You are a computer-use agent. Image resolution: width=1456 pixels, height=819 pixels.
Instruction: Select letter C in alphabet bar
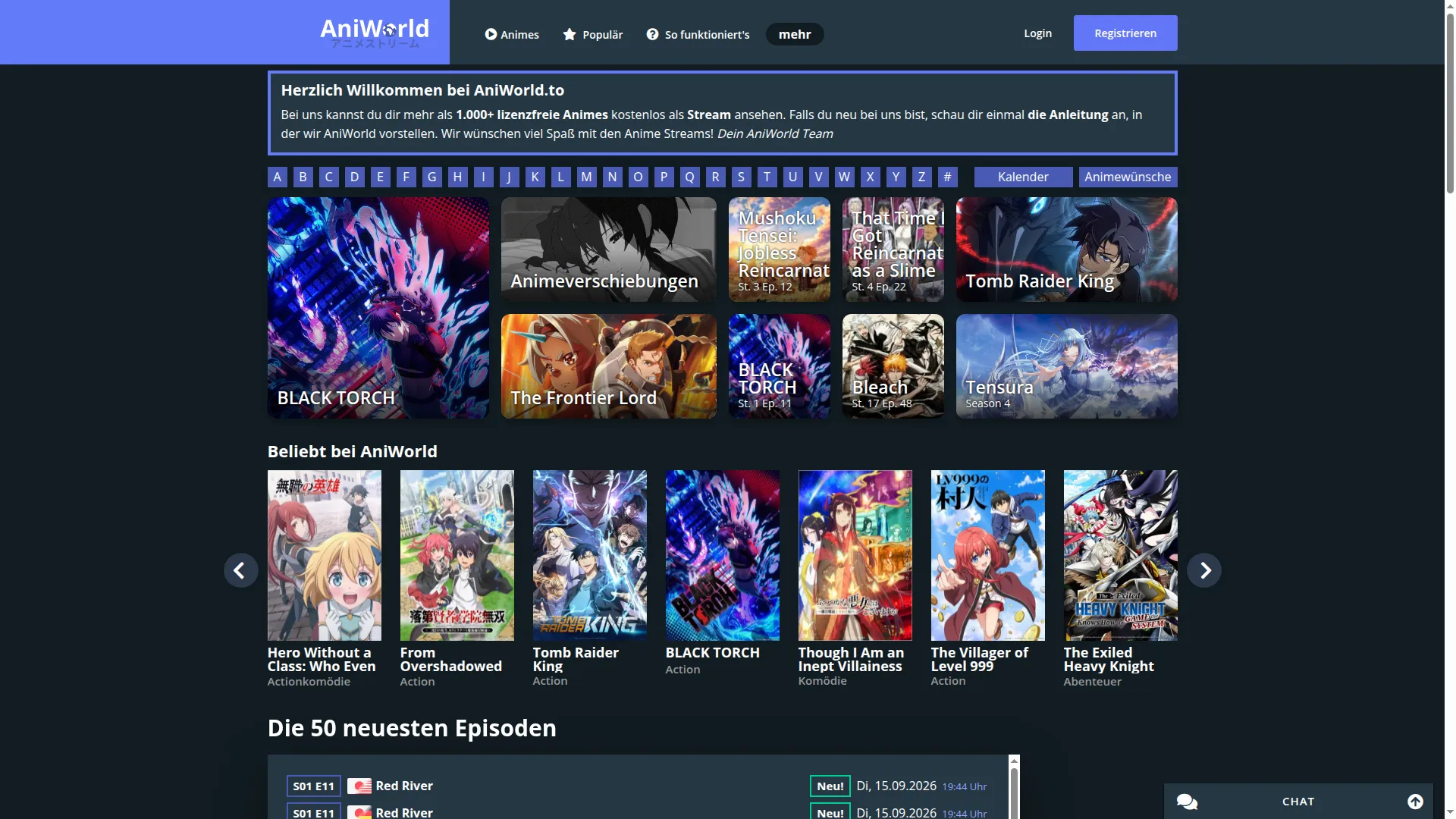pyautogui.click(x=329, y=177)
